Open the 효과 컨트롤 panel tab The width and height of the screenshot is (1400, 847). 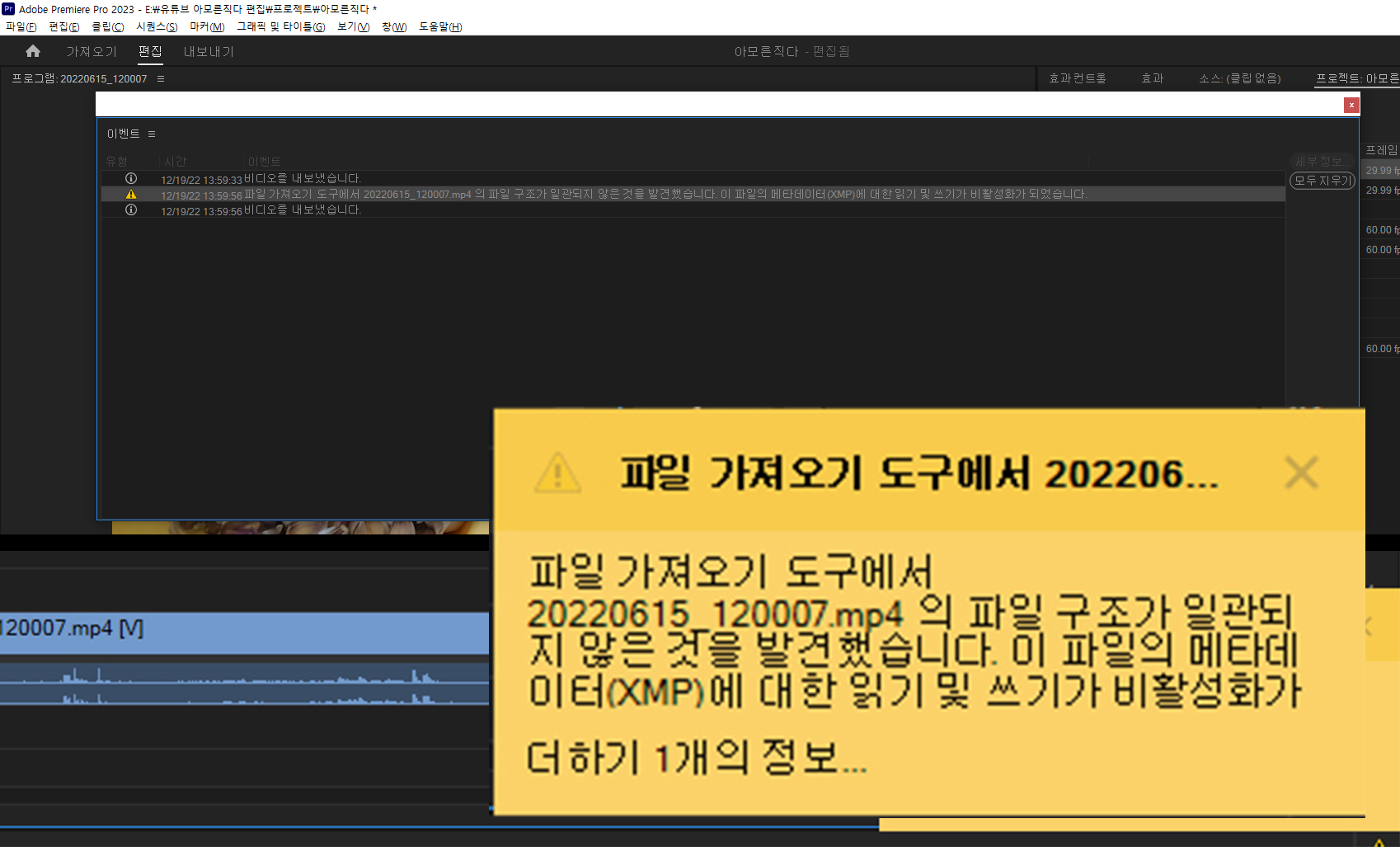point(1077,78)
